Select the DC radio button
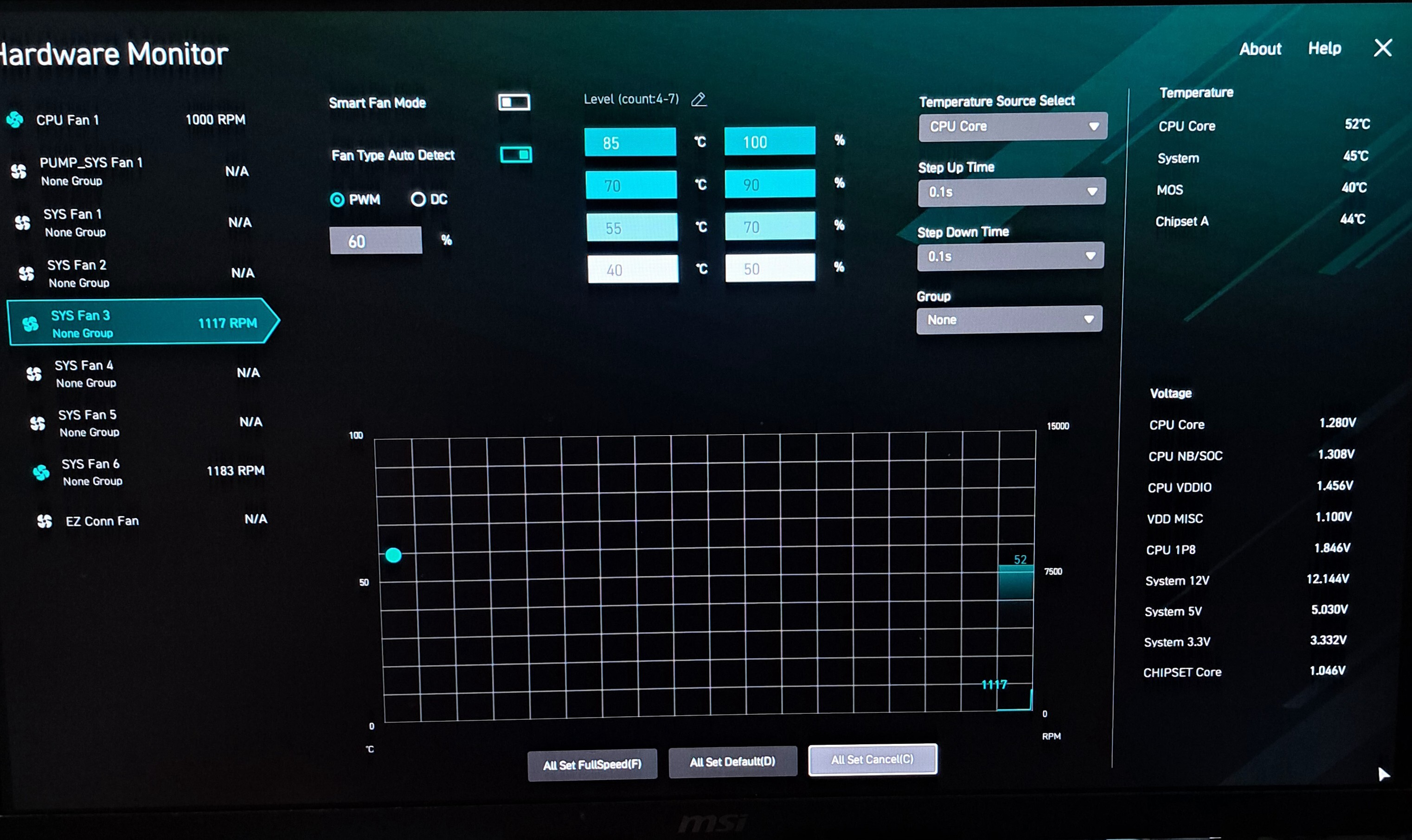This screenshot has width=1412, height=840. 418,199
